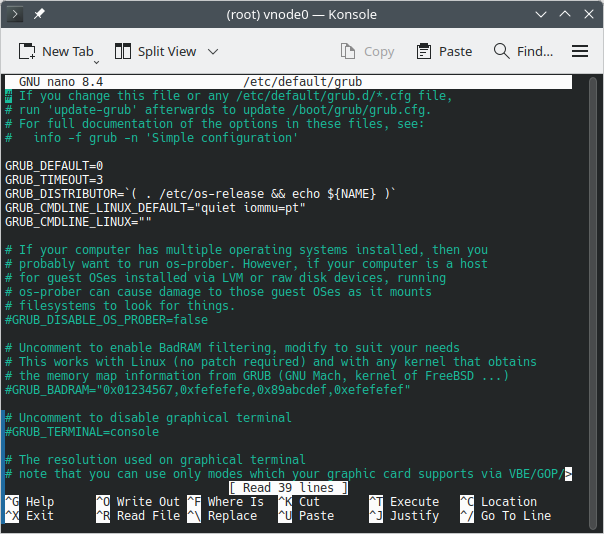
Task: Click the Split View button
Action: tap(156, 51)
